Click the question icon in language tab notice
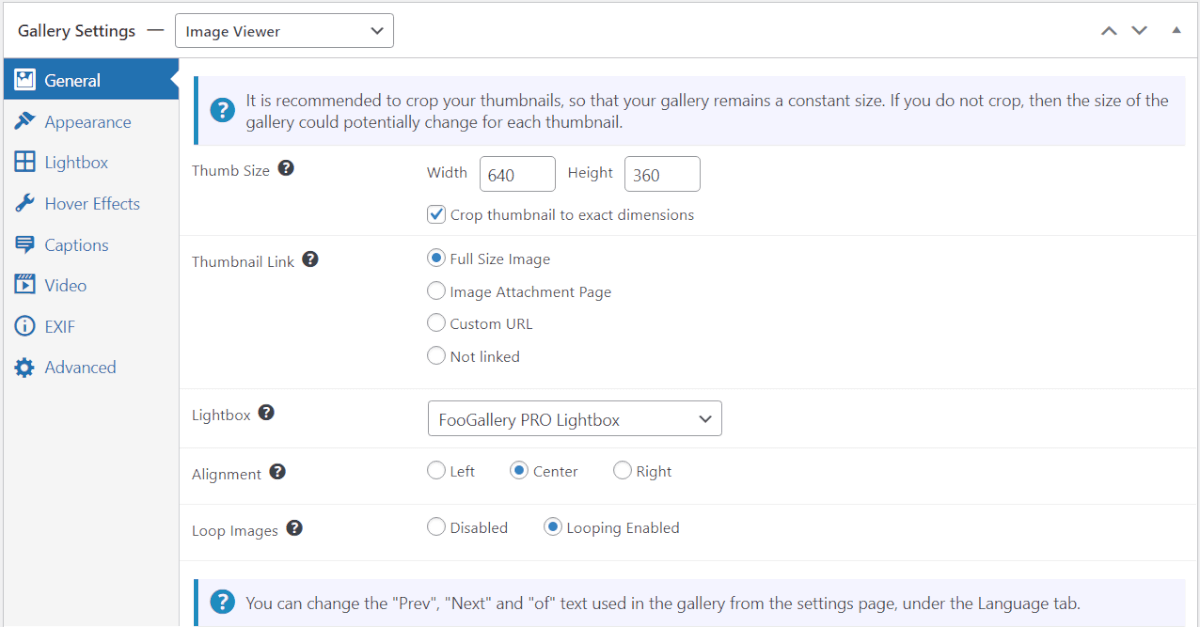 [222, 602]
